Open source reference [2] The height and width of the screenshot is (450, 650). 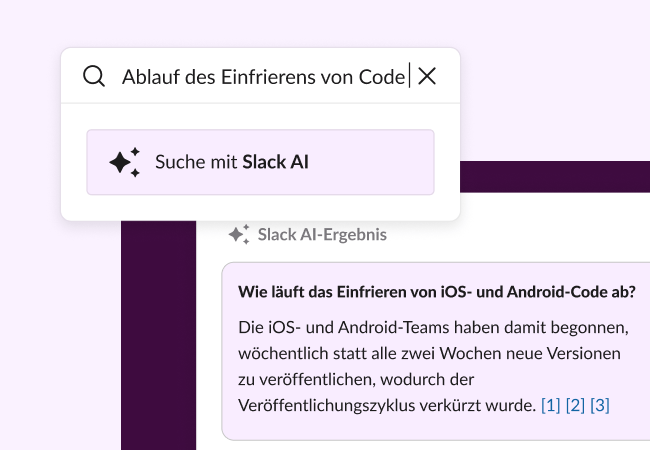tap(575, 405)
